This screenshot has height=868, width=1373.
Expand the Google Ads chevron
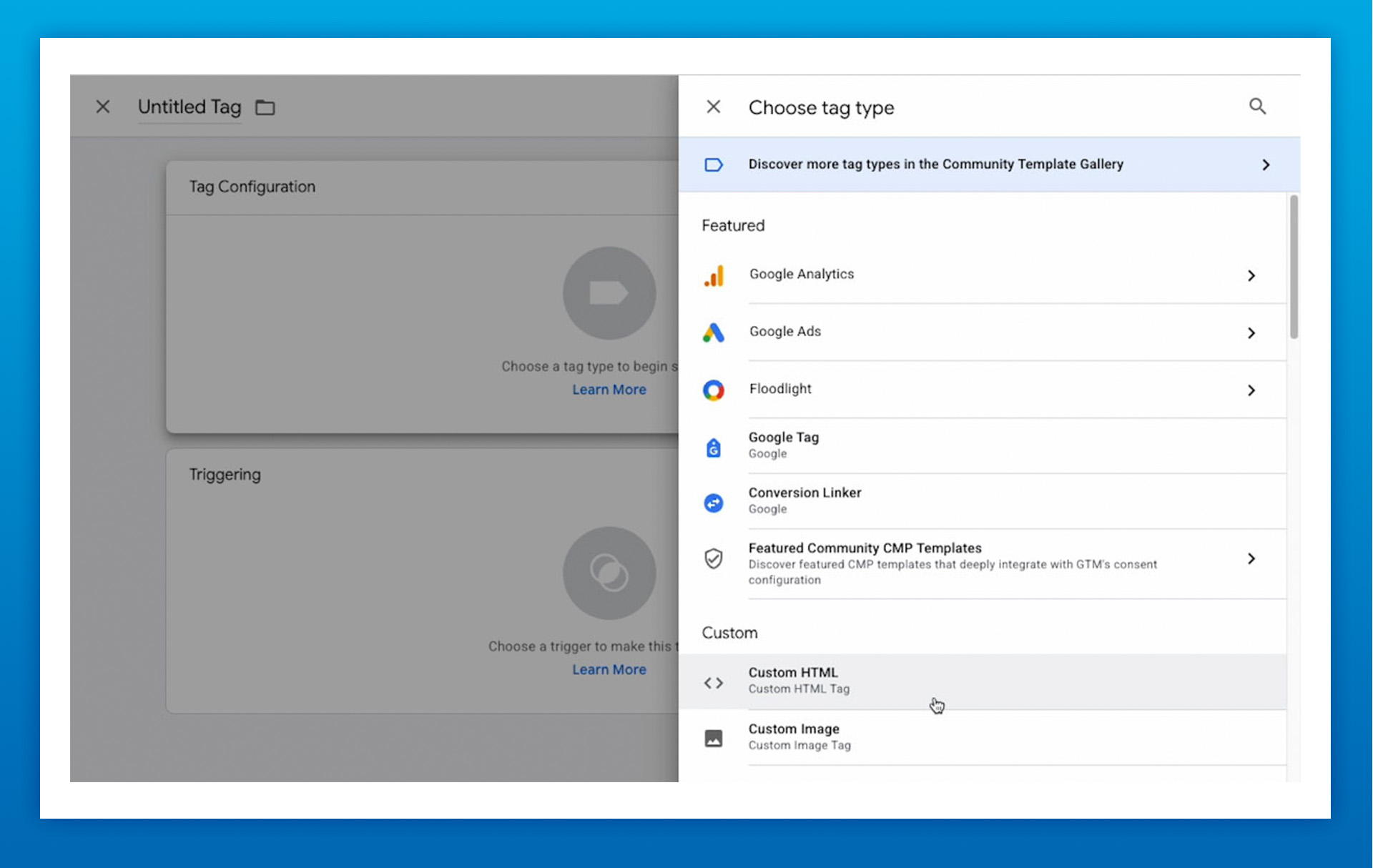pyautogui.click(x=1251, y=332)
